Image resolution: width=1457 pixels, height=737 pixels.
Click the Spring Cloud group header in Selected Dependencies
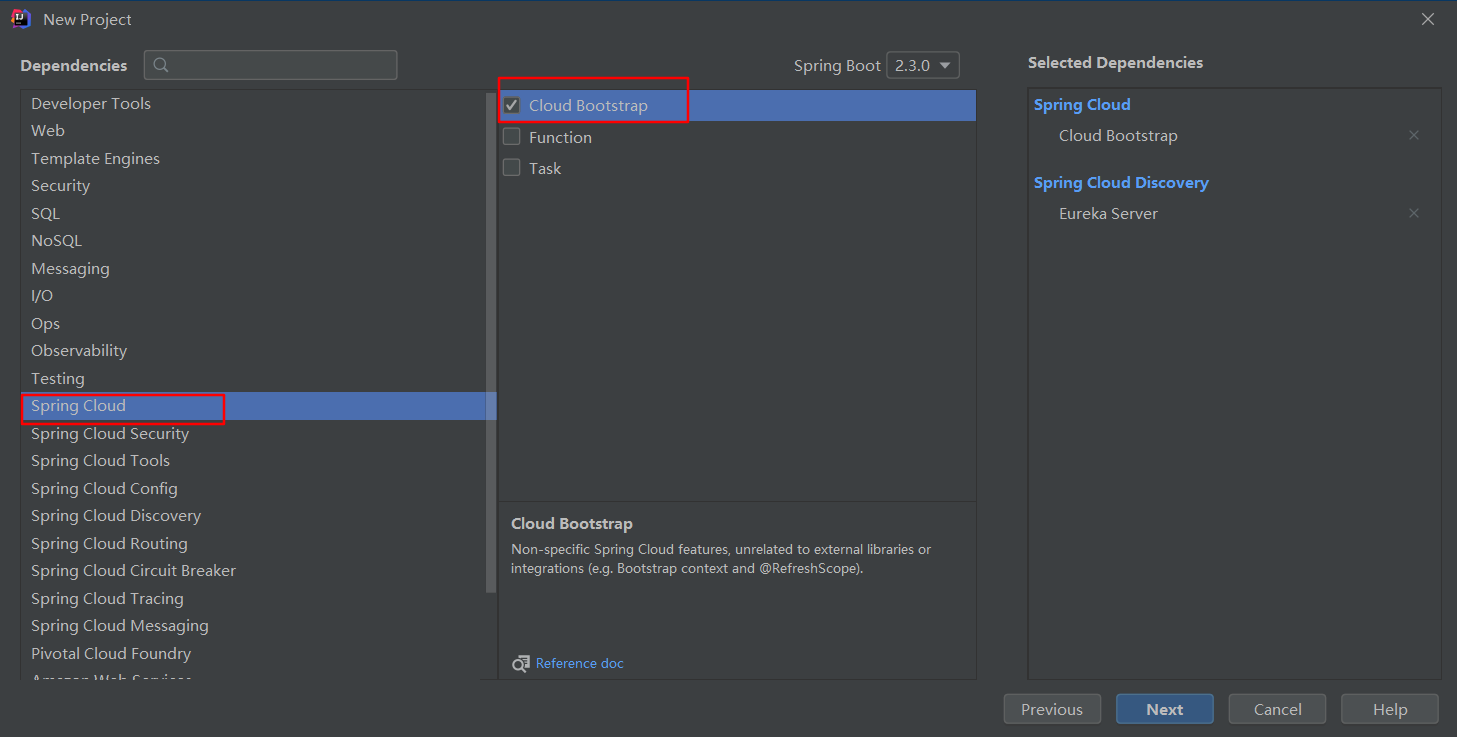click(1082, 104)
